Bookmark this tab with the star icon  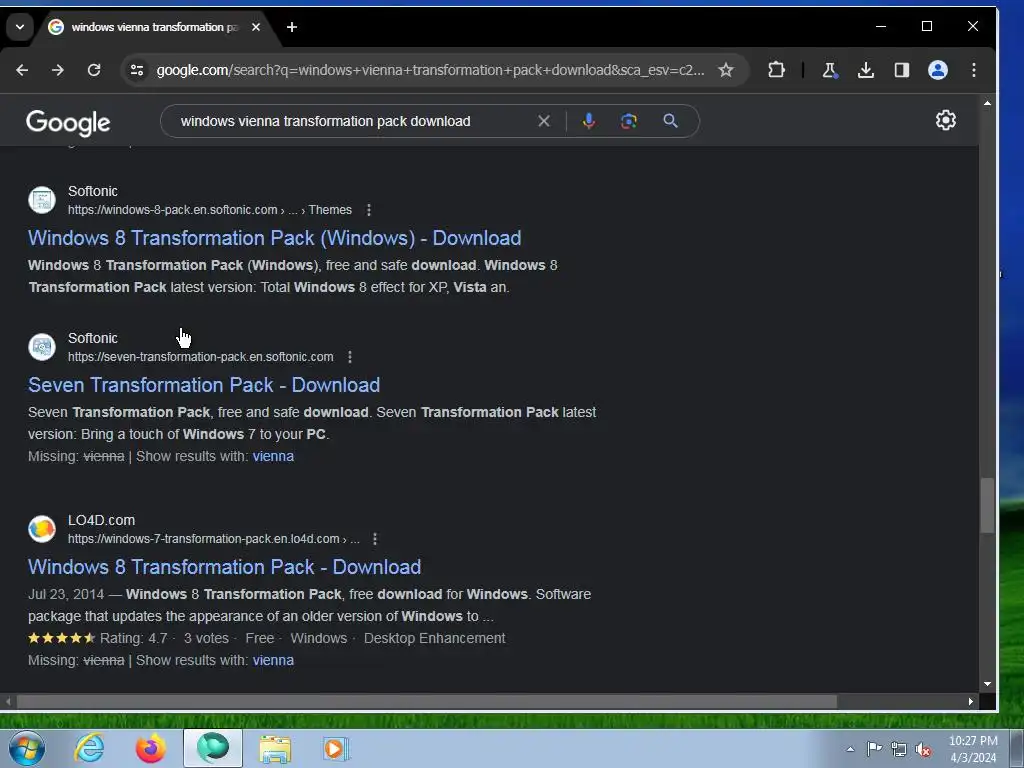726,70
